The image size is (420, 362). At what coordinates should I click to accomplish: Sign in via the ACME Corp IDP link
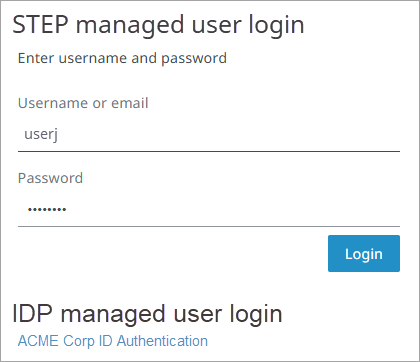click(x=113, y=341)
